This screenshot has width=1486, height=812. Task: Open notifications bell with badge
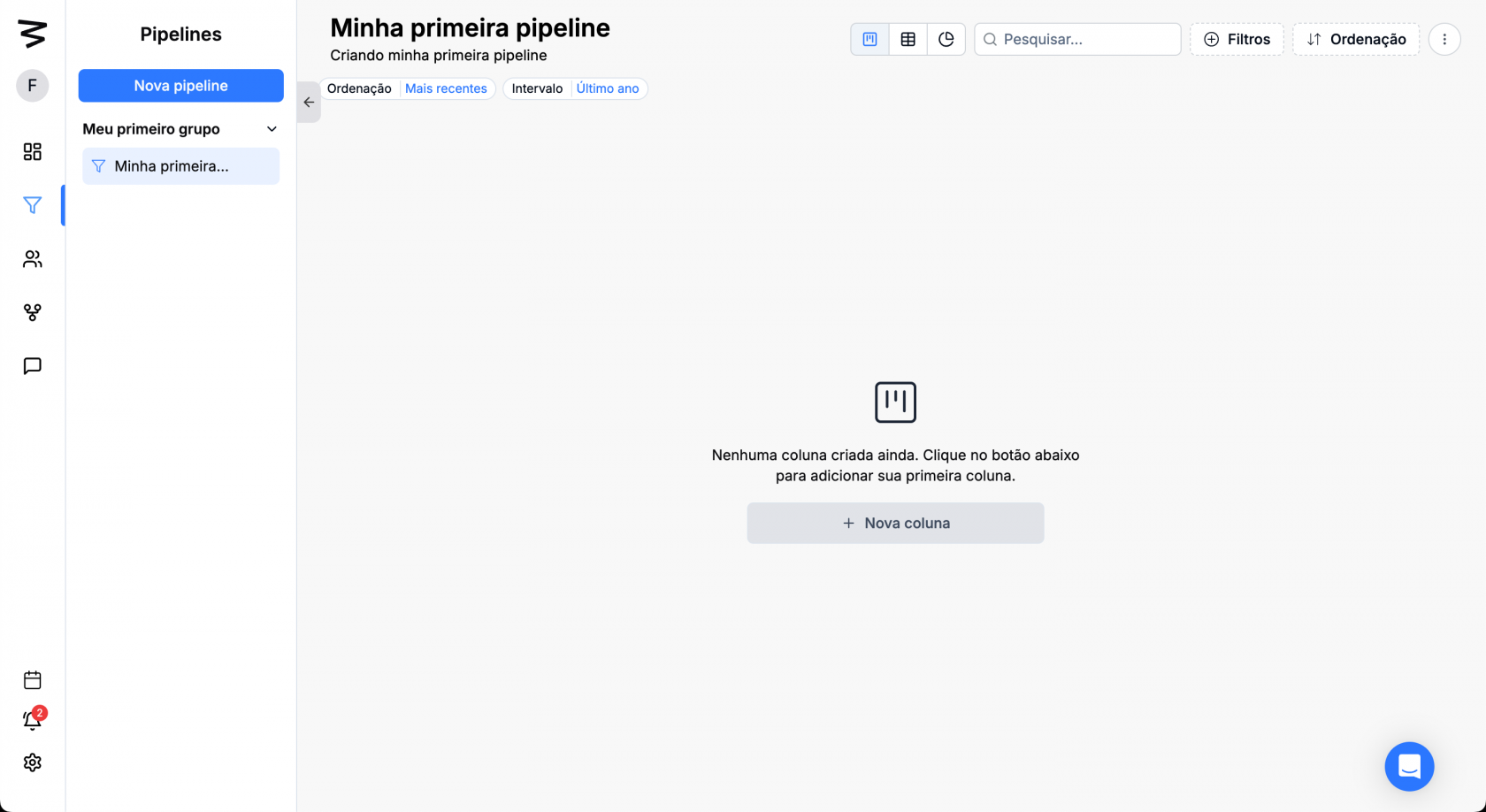tap(33, 721)
